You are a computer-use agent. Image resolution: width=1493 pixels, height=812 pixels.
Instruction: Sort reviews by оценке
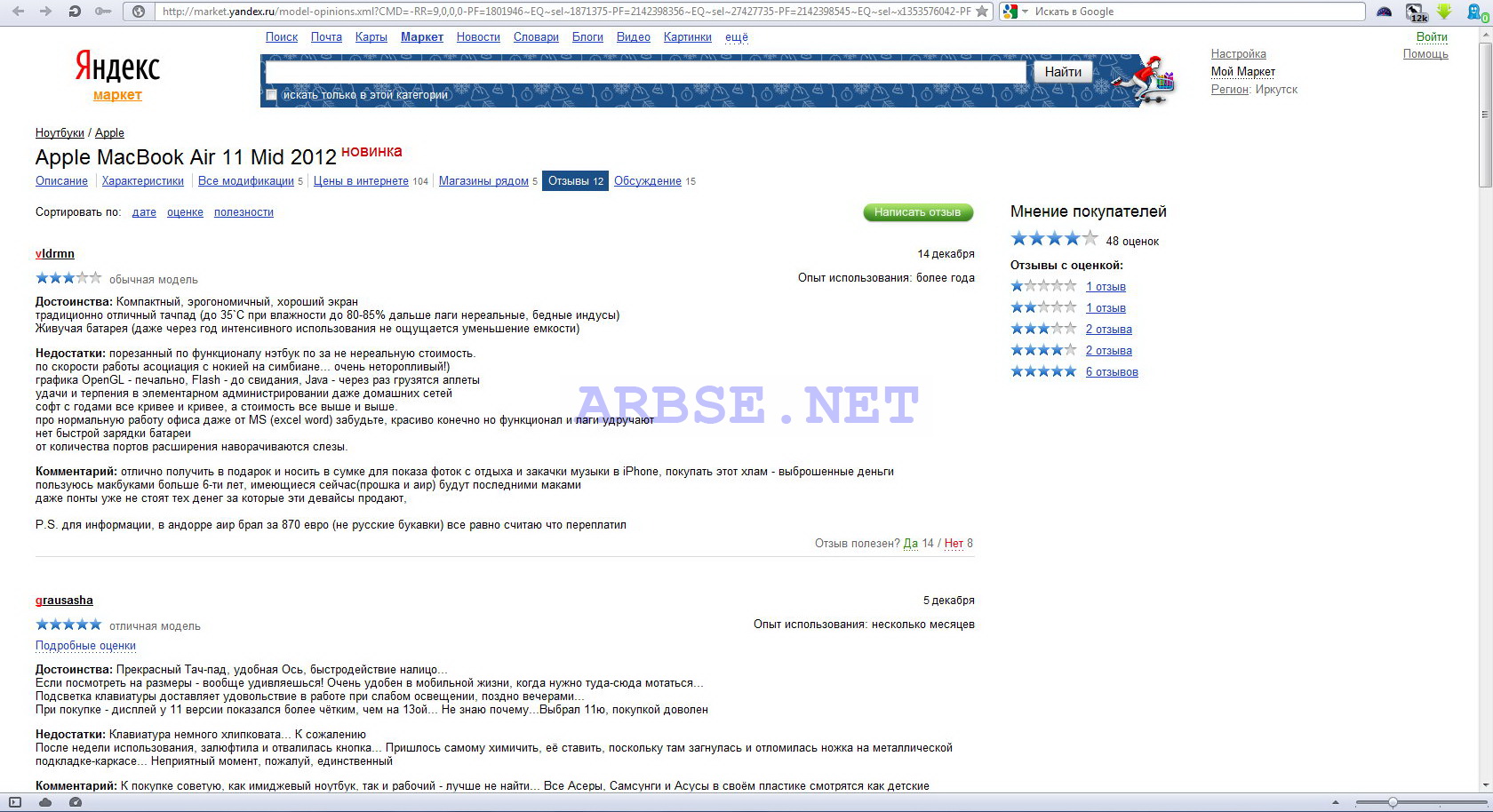[x=185, y=212]
